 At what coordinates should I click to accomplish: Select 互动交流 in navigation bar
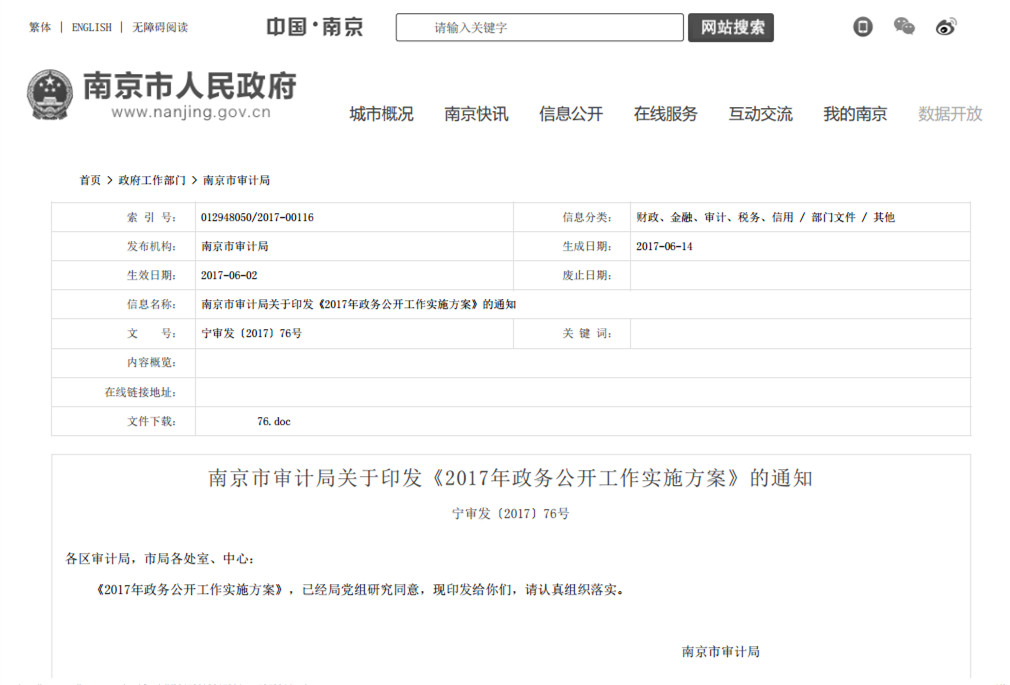760,114
